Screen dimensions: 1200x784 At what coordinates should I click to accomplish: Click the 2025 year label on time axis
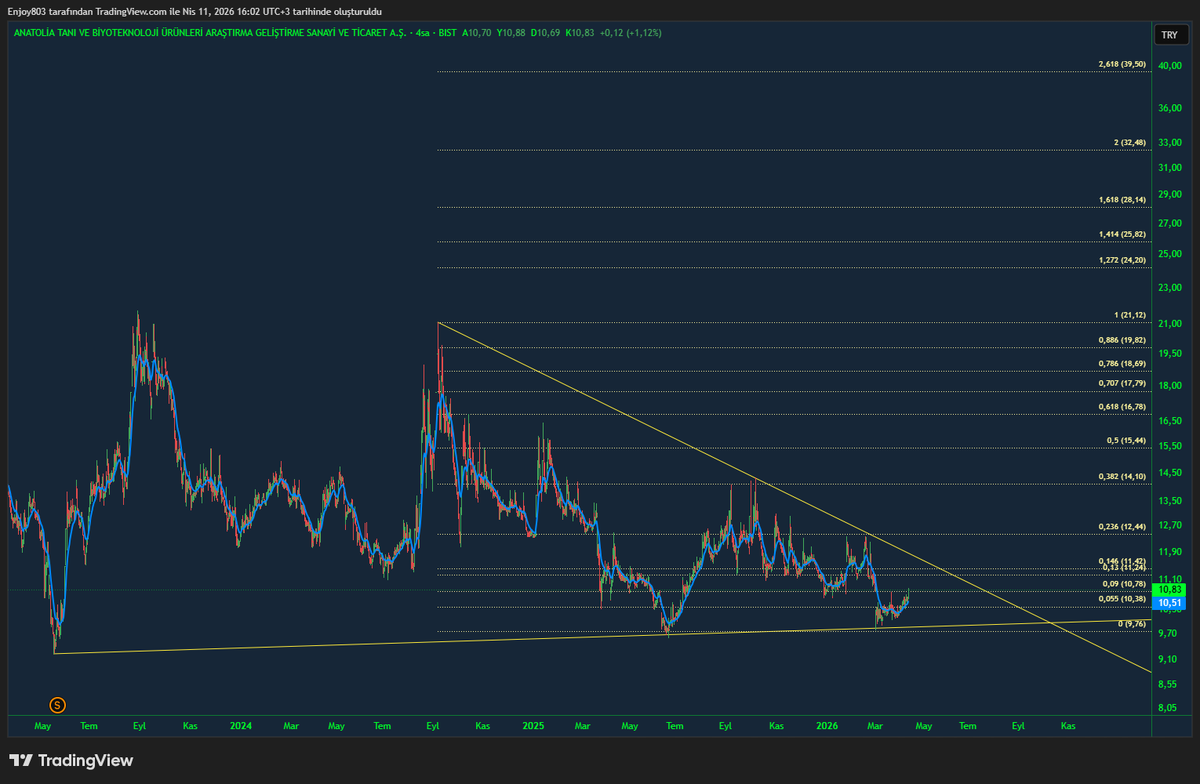tap(532, 725)
